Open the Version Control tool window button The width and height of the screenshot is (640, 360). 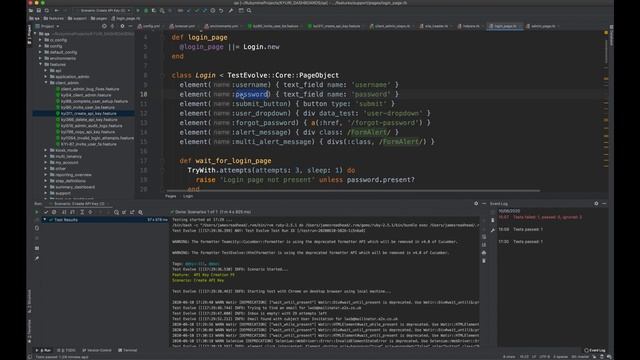[97, 350]
